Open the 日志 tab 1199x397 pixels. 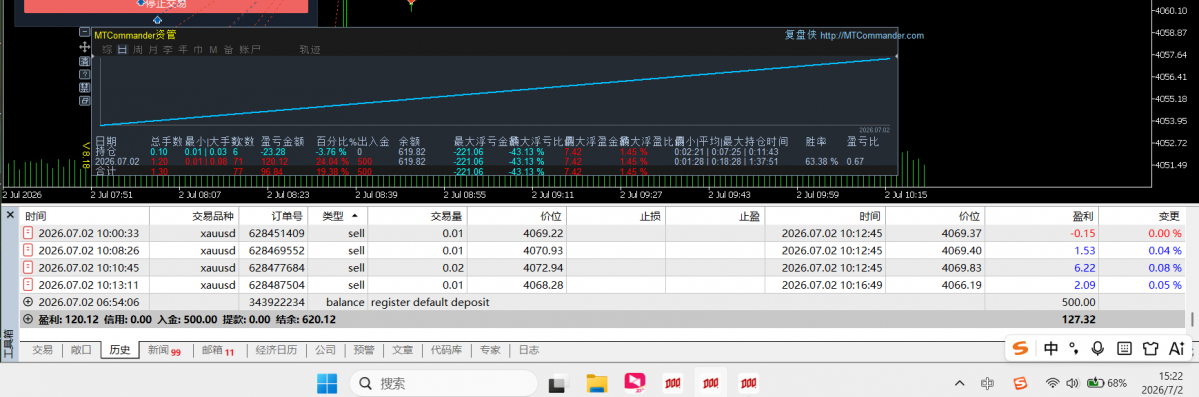click(528, 350)
